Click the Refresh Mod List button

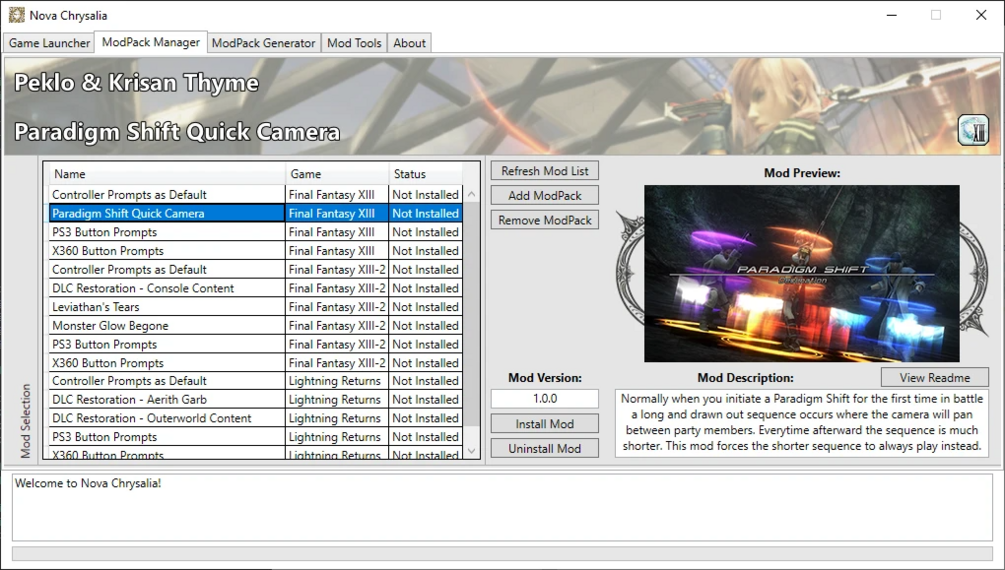click(x=545, y=171)
